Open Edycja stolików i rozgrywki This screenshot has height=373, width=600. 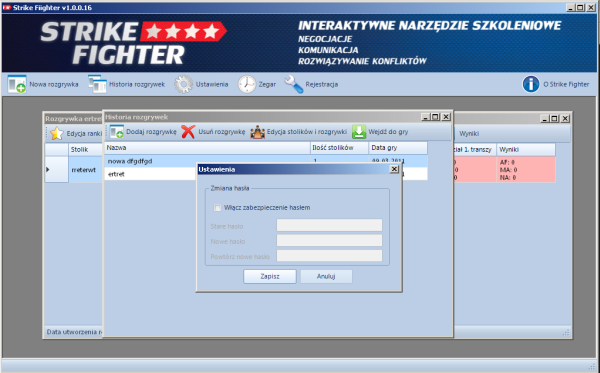pyautogui.click(x=298, y=132)
